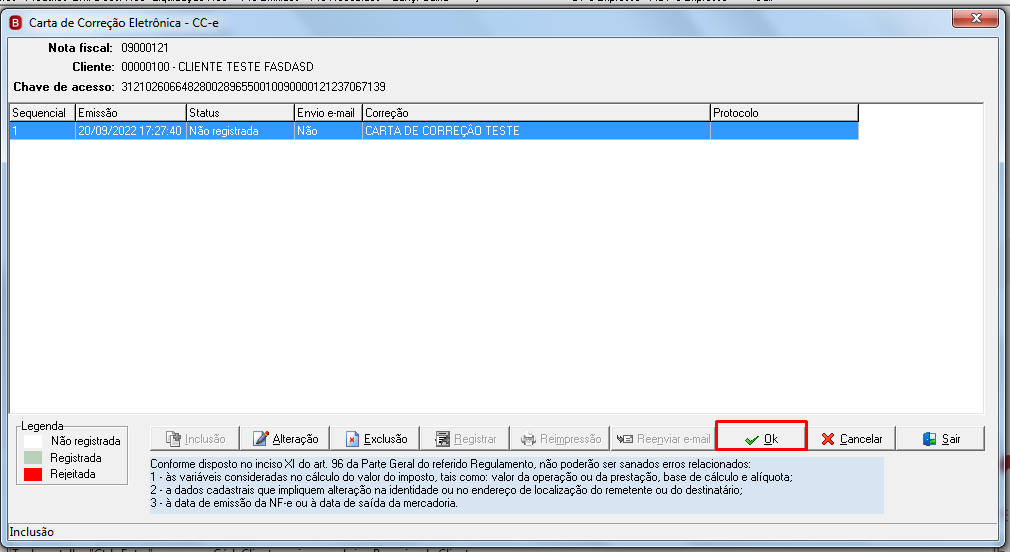Click the Correção column header
This screenshot has width=1010, height=552.
click(x=537, y=113)
